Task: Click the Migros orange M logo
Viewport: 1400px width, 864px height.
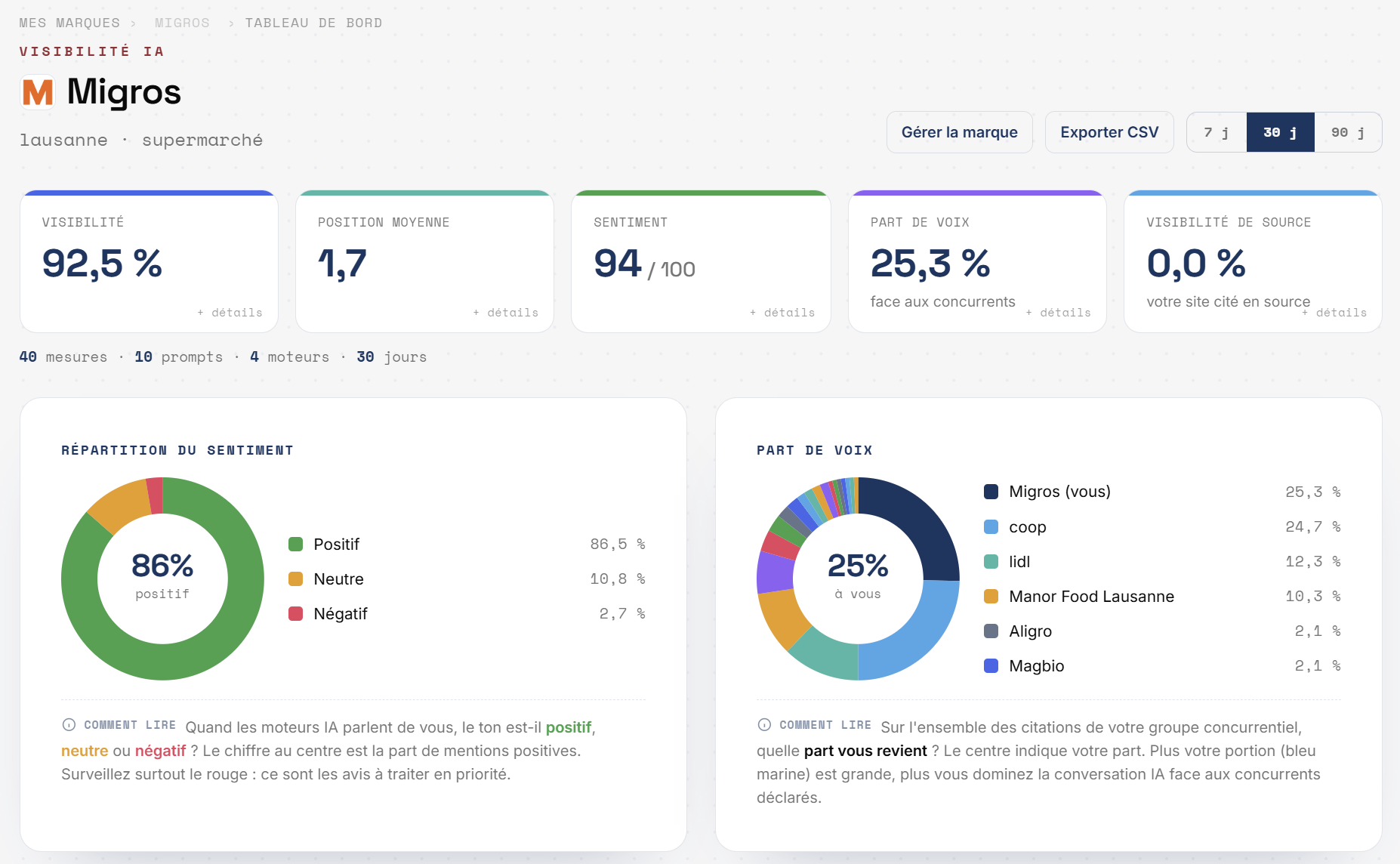Action: pyautogui.click(x=38, y=92)
